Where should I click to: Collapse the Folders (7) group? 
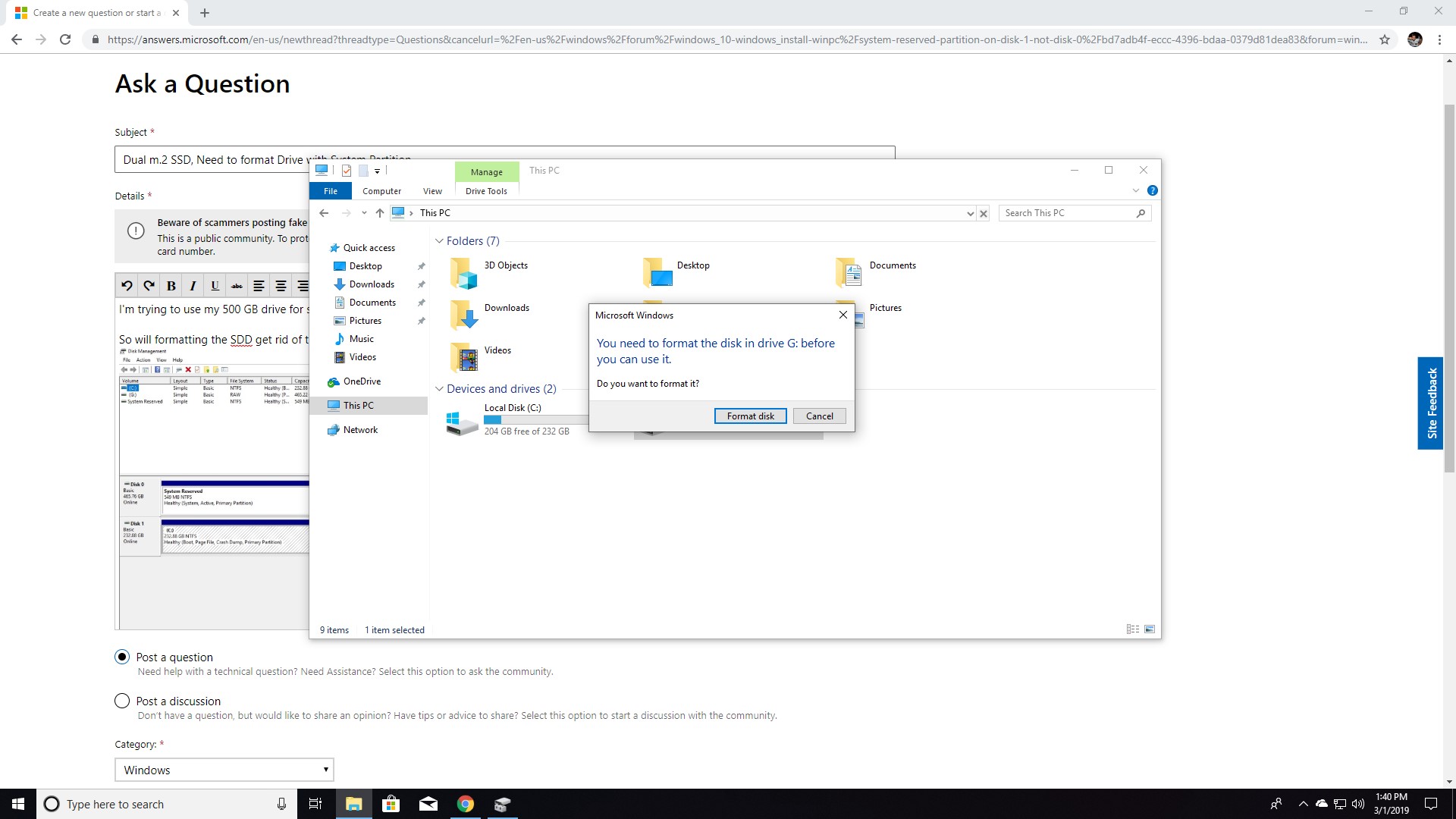pyautogui.click(x=439, y=241)
